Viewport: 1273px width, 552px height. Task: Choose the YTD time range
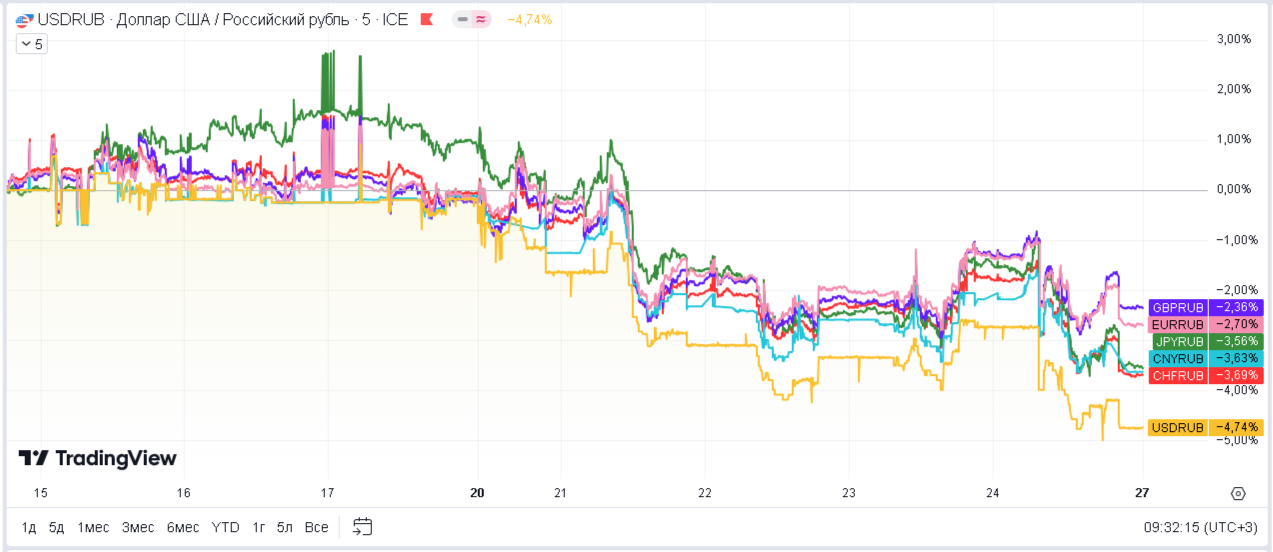[x=225, y=527]
